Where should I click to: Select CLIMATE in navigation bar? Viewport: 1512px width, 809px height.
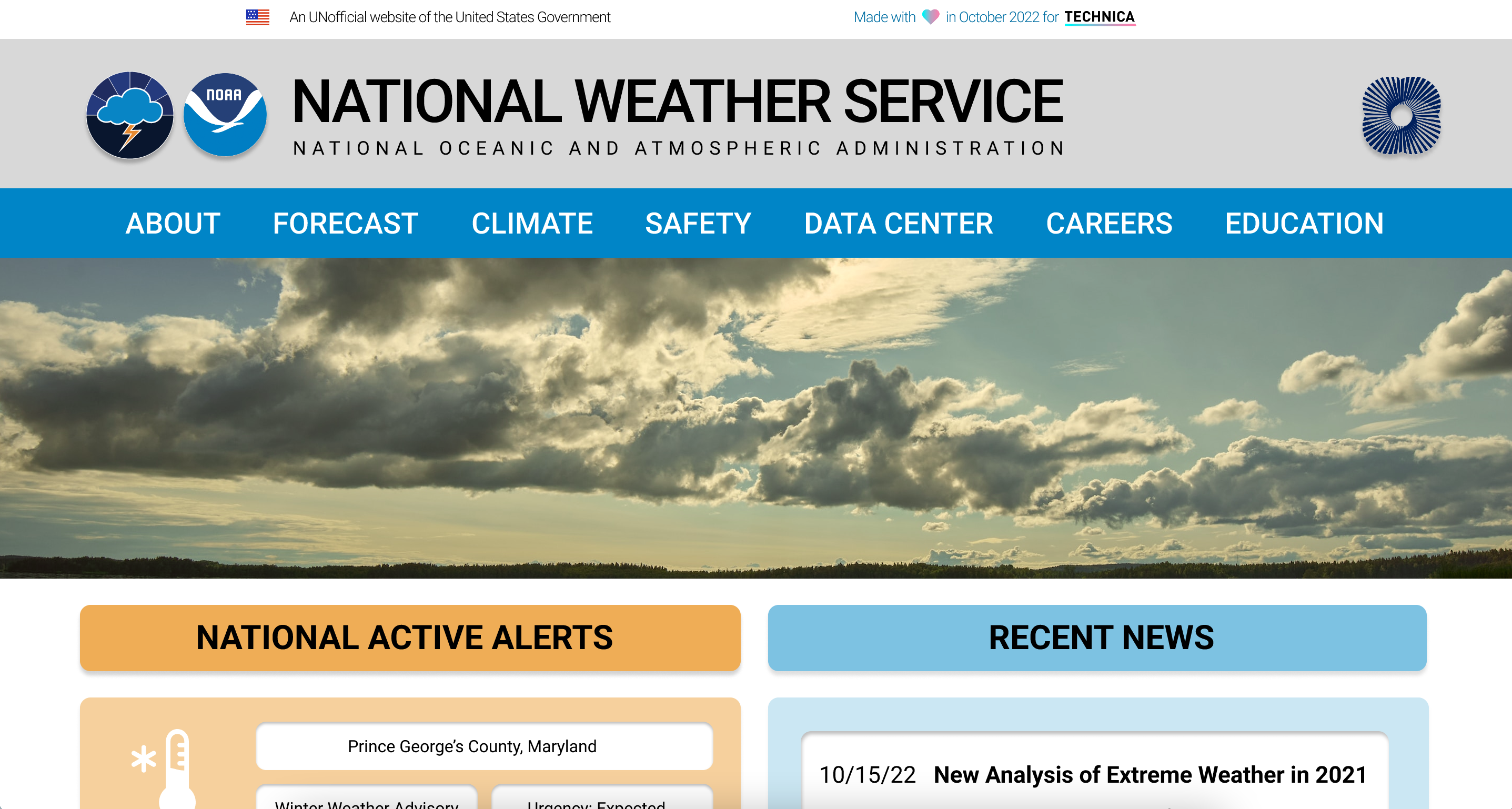pos(532,224)
